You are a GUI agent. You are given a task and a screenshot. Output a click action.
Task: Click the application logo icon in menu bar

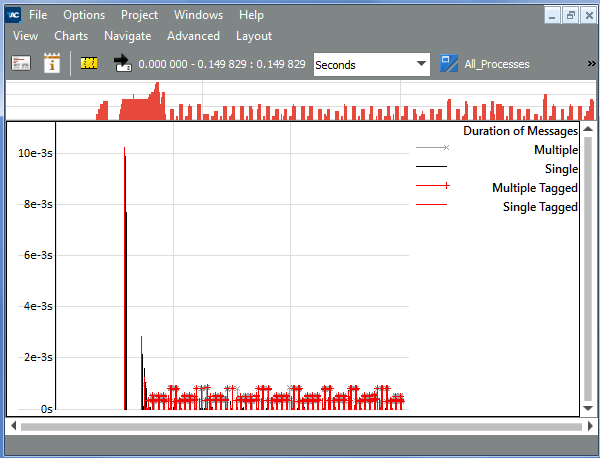(13, 15)
